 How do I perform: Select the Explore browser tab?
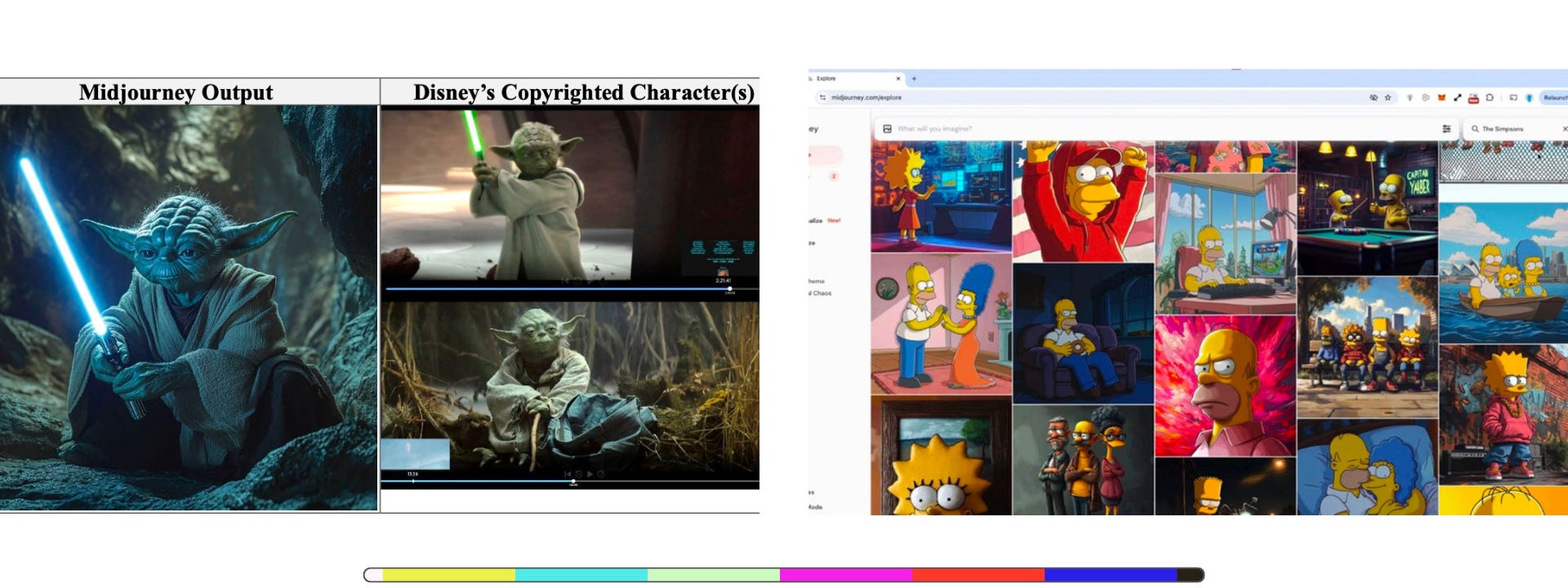[856, 78]
